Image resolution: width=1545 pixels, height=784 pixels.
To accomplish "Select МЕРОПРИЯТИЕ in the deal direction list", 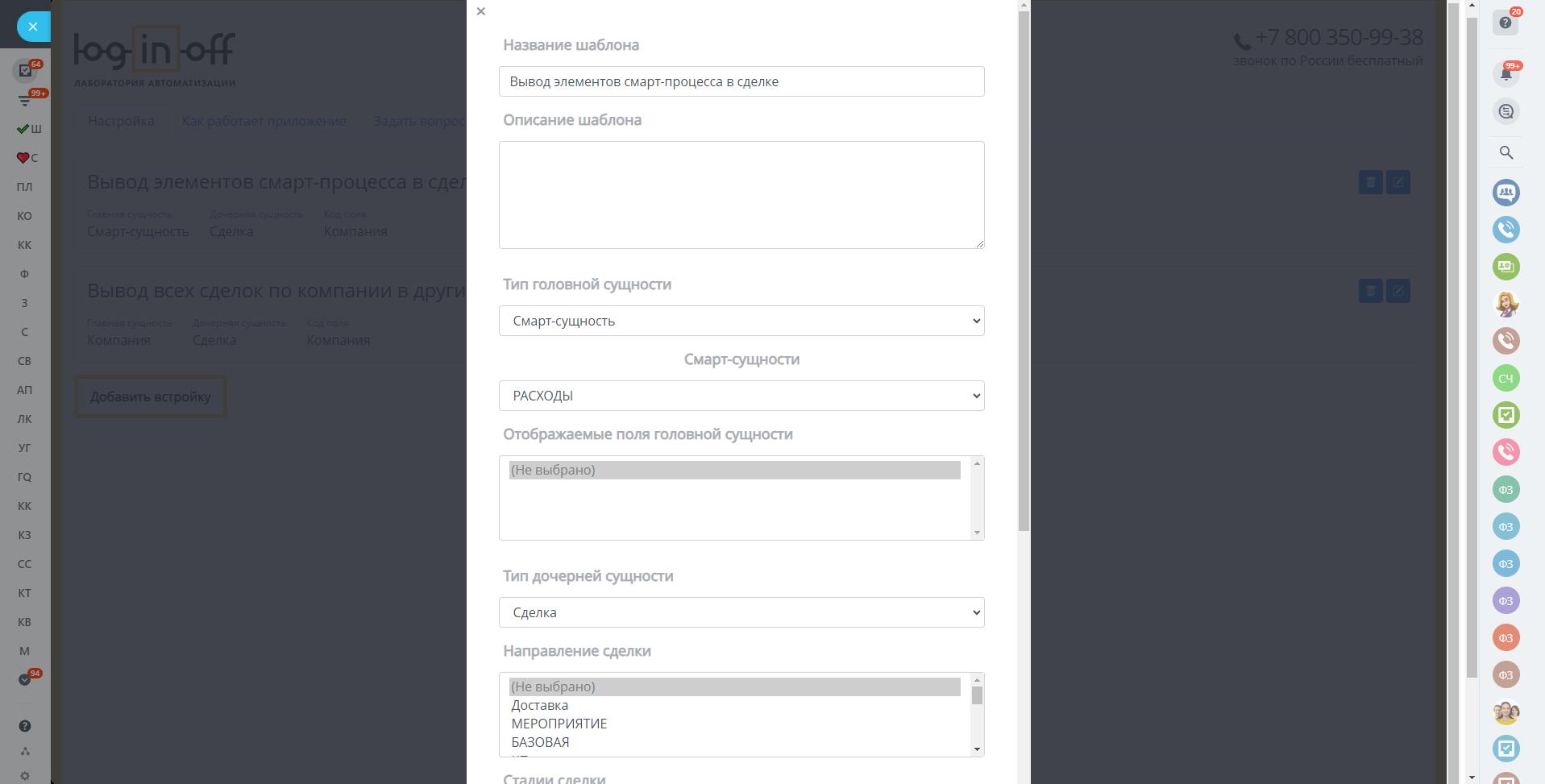I will [559, 724].
